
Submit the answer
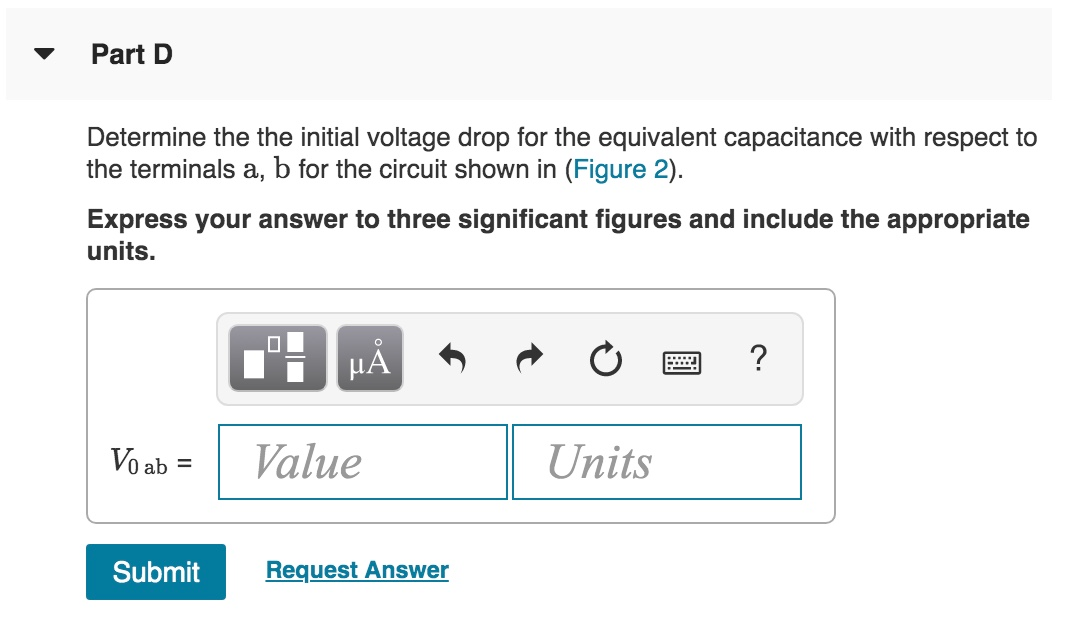(x=155, y=572)
